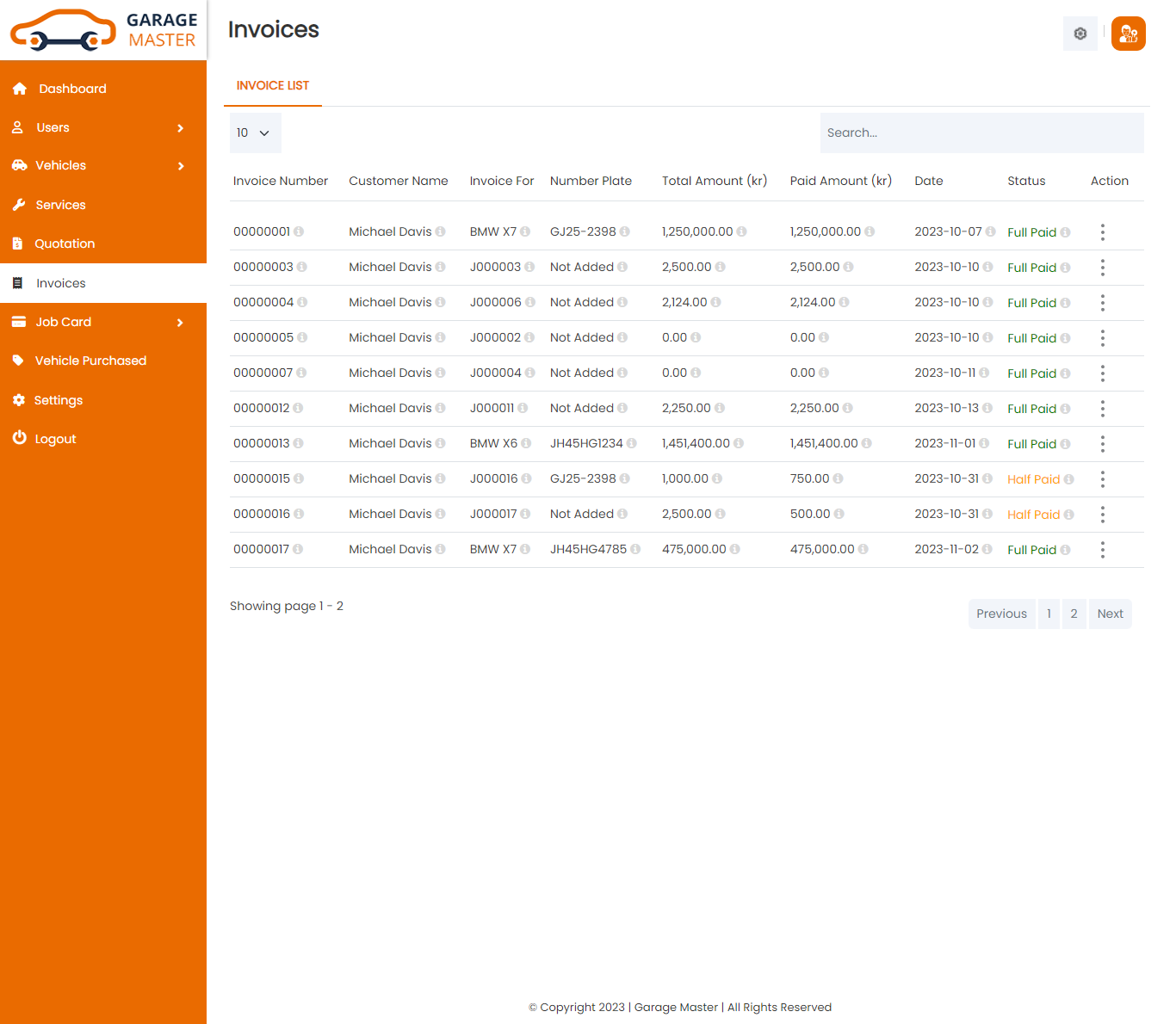Click the Logout power icon
Viewport: 1176px width, 1024px height.
[19, 438]
